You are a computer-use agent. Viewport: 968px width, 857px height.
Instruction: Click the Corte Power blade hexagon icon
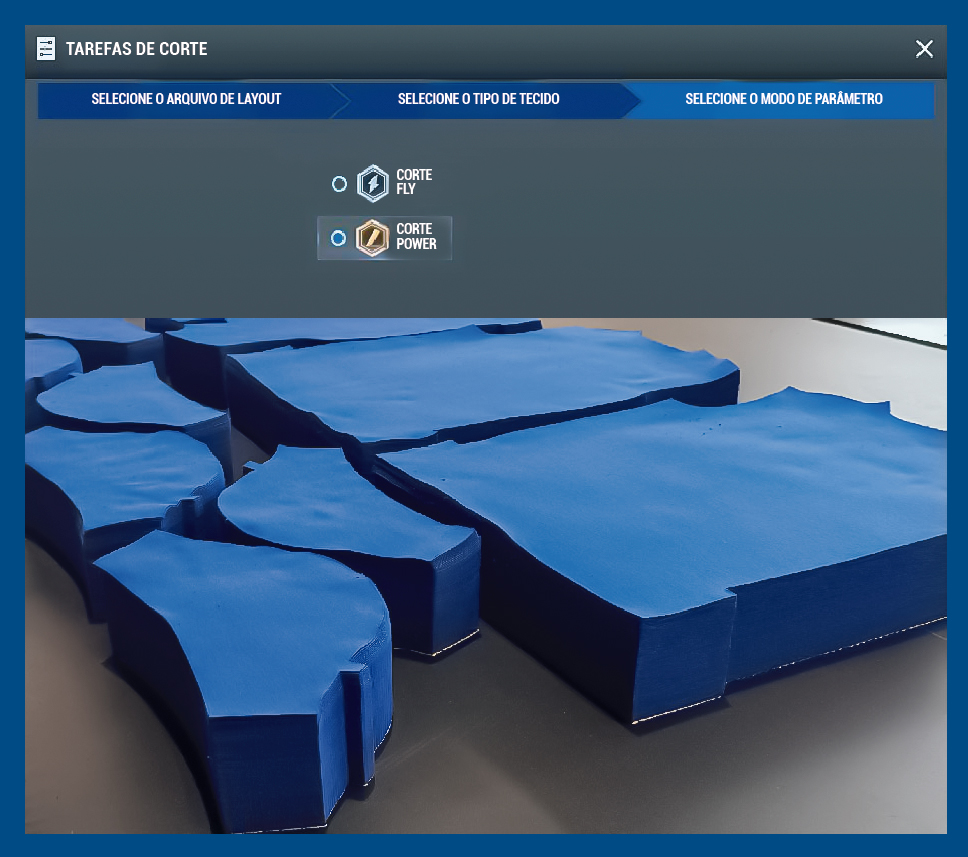(373, 238)
